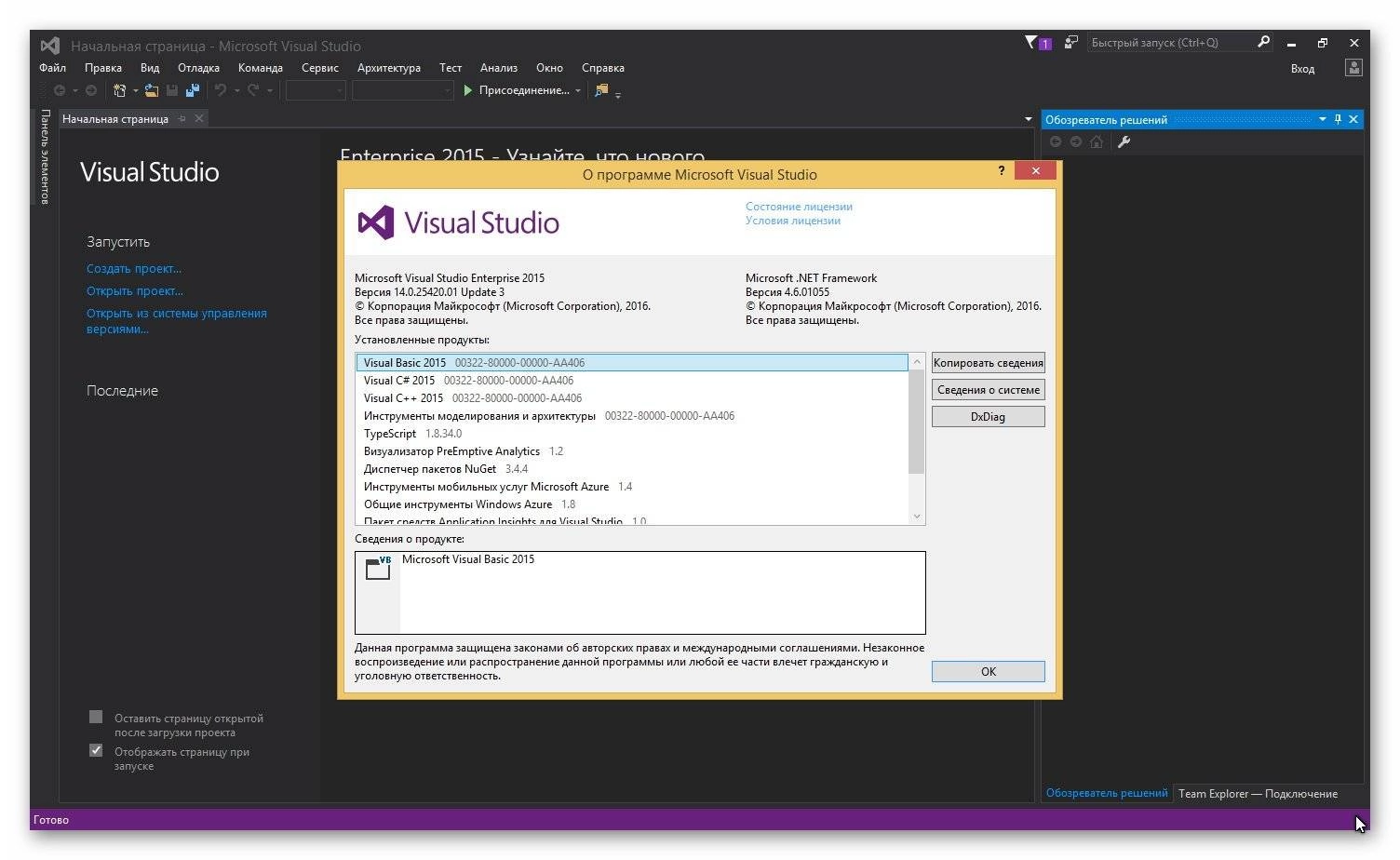
Task: Open the Справка menu
Action: 603,68
